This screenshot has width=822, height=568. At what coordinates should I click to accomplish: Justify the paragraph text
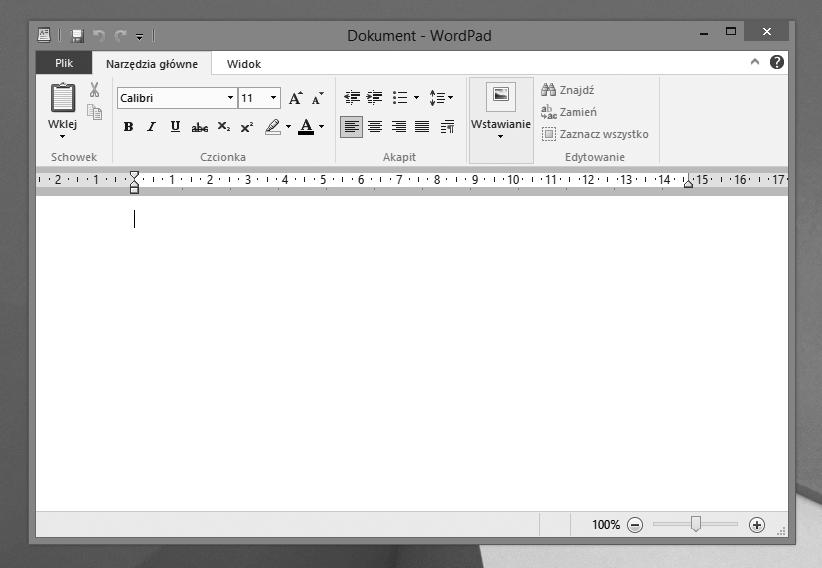(422, 126)
